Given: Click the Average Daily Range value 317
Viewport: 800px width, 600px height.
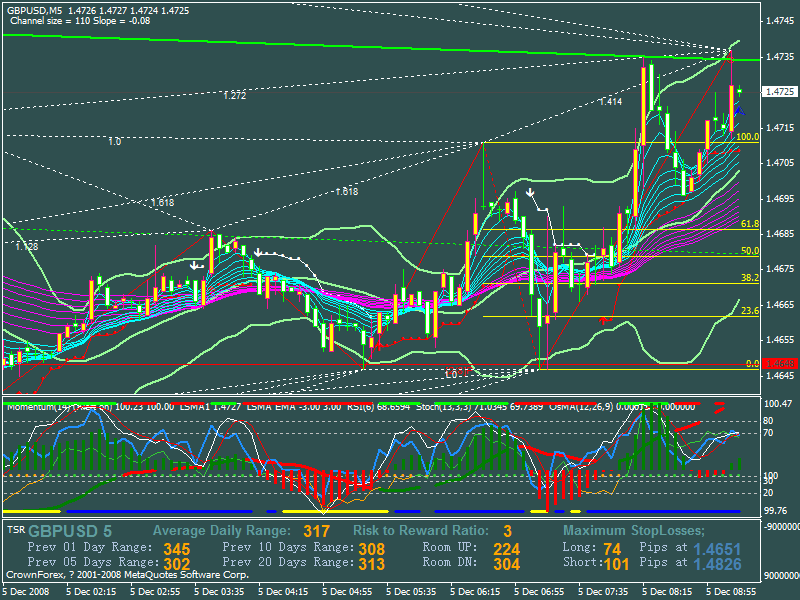Looking at the screenshot, I should click(316, 531).
